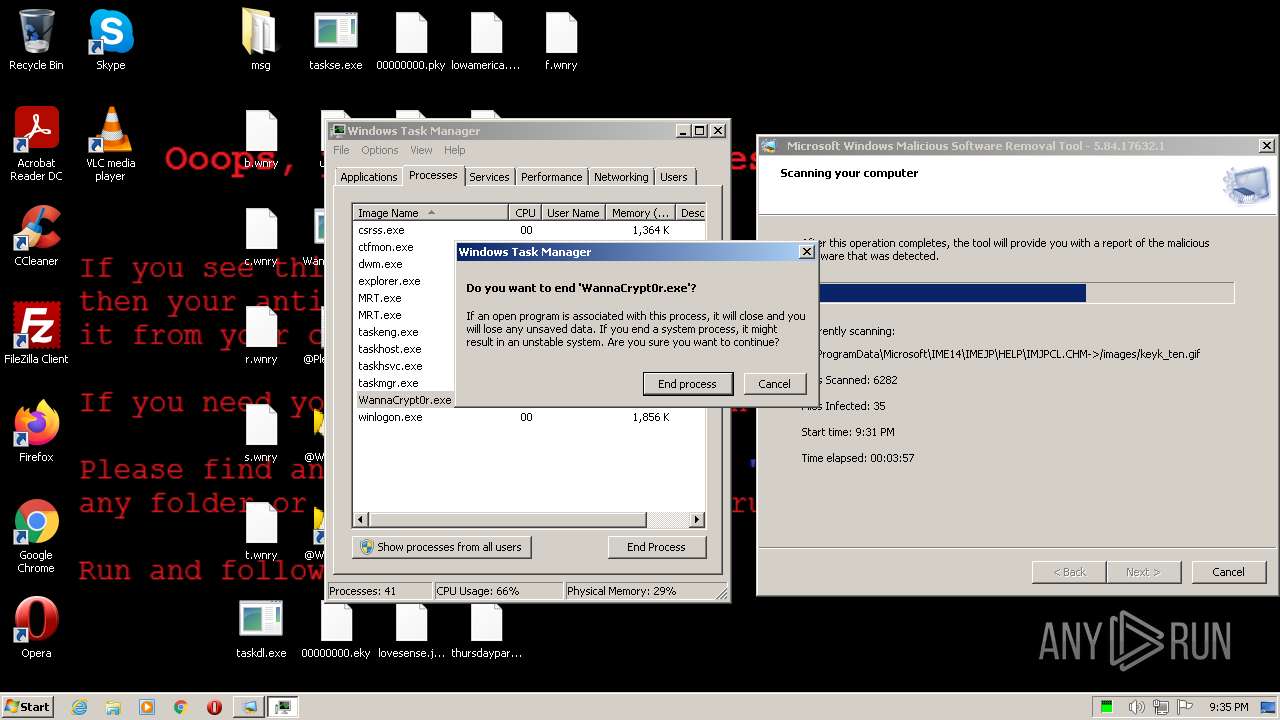Select the dwm.exe process row
The image size is (1280, 720).
(404, 264)
